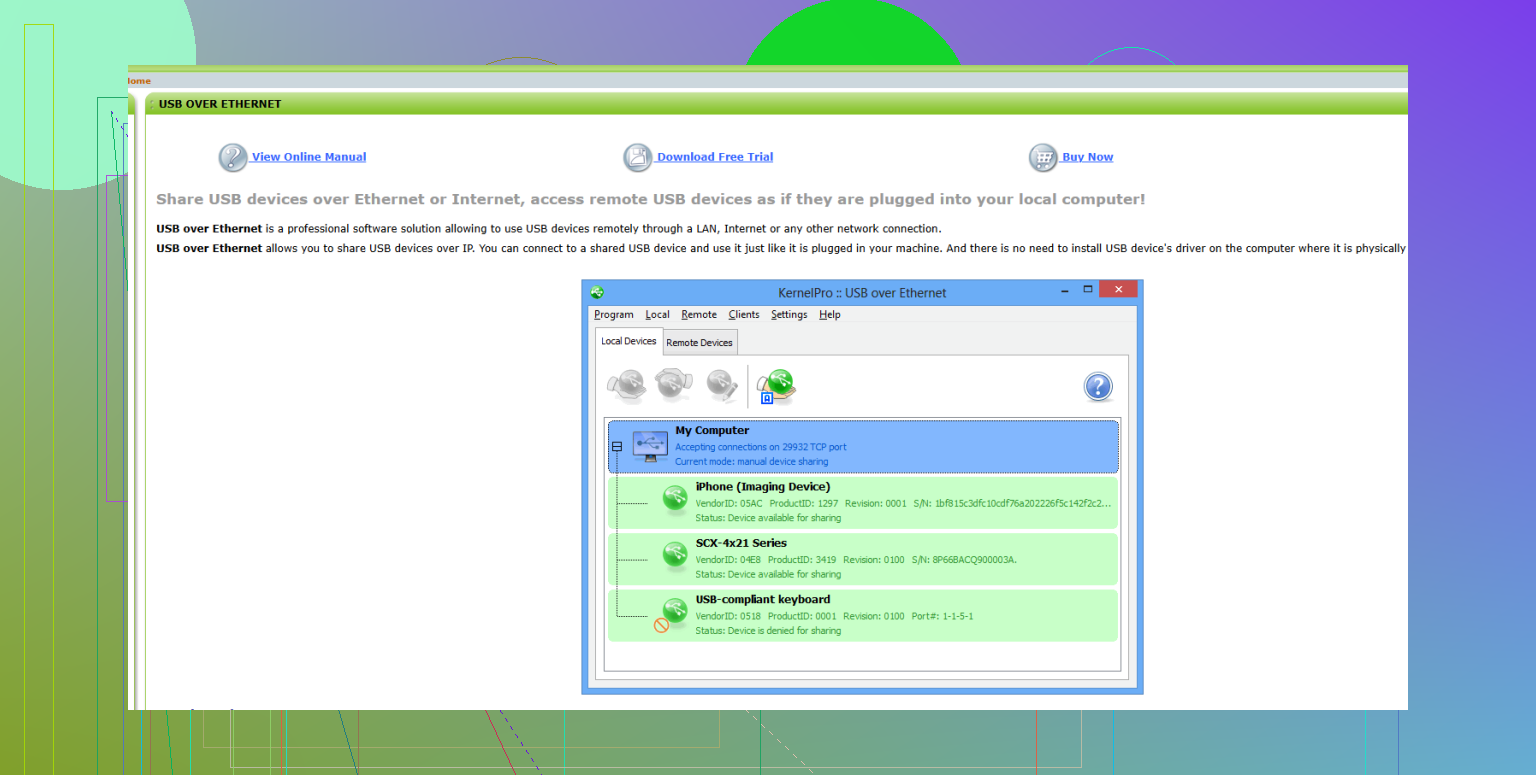Click 'Current mode: manual device sharing' text
The height and width of the screenshot is (775, 1536).
[x=751, y=462]
